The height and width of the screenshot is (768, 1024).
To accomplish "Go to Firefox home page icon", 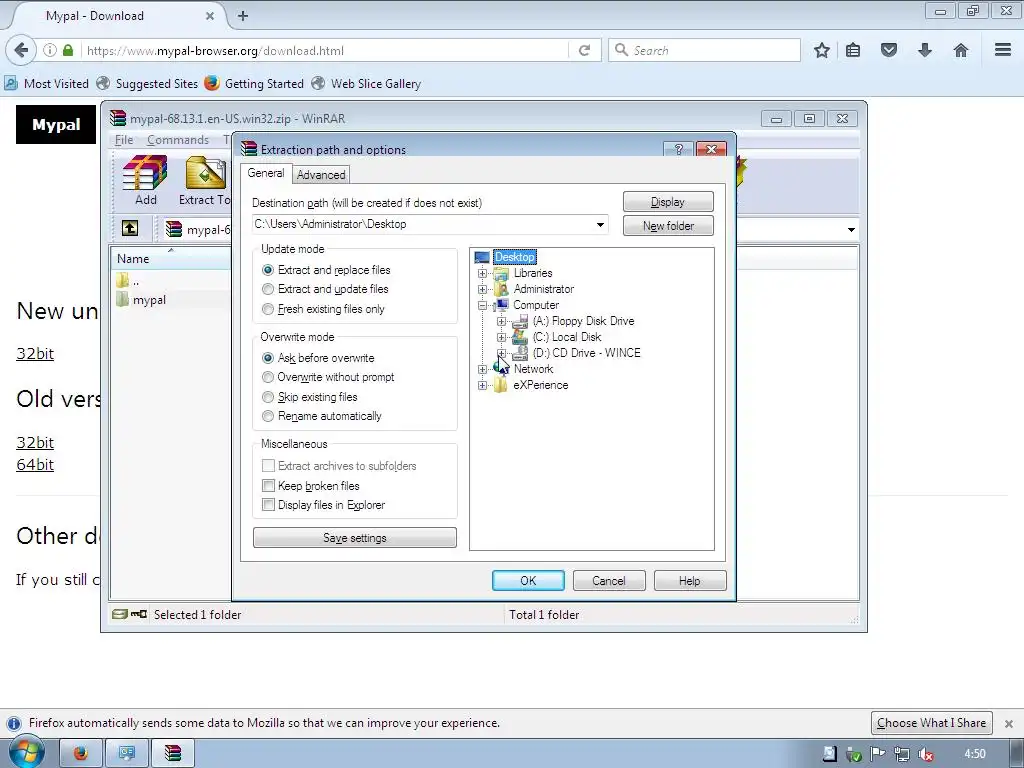I will (x=961, y=50).
